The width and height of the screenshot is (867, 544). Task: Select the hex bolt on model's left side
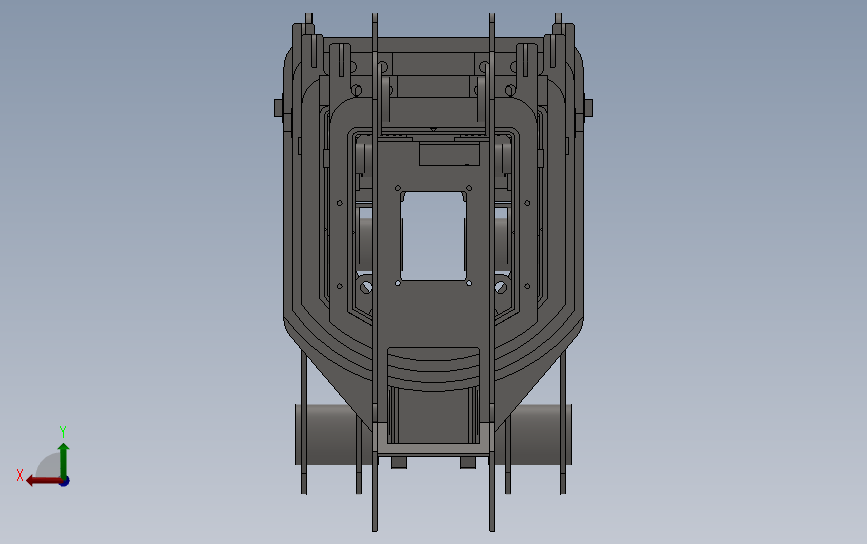pos(279,107)
